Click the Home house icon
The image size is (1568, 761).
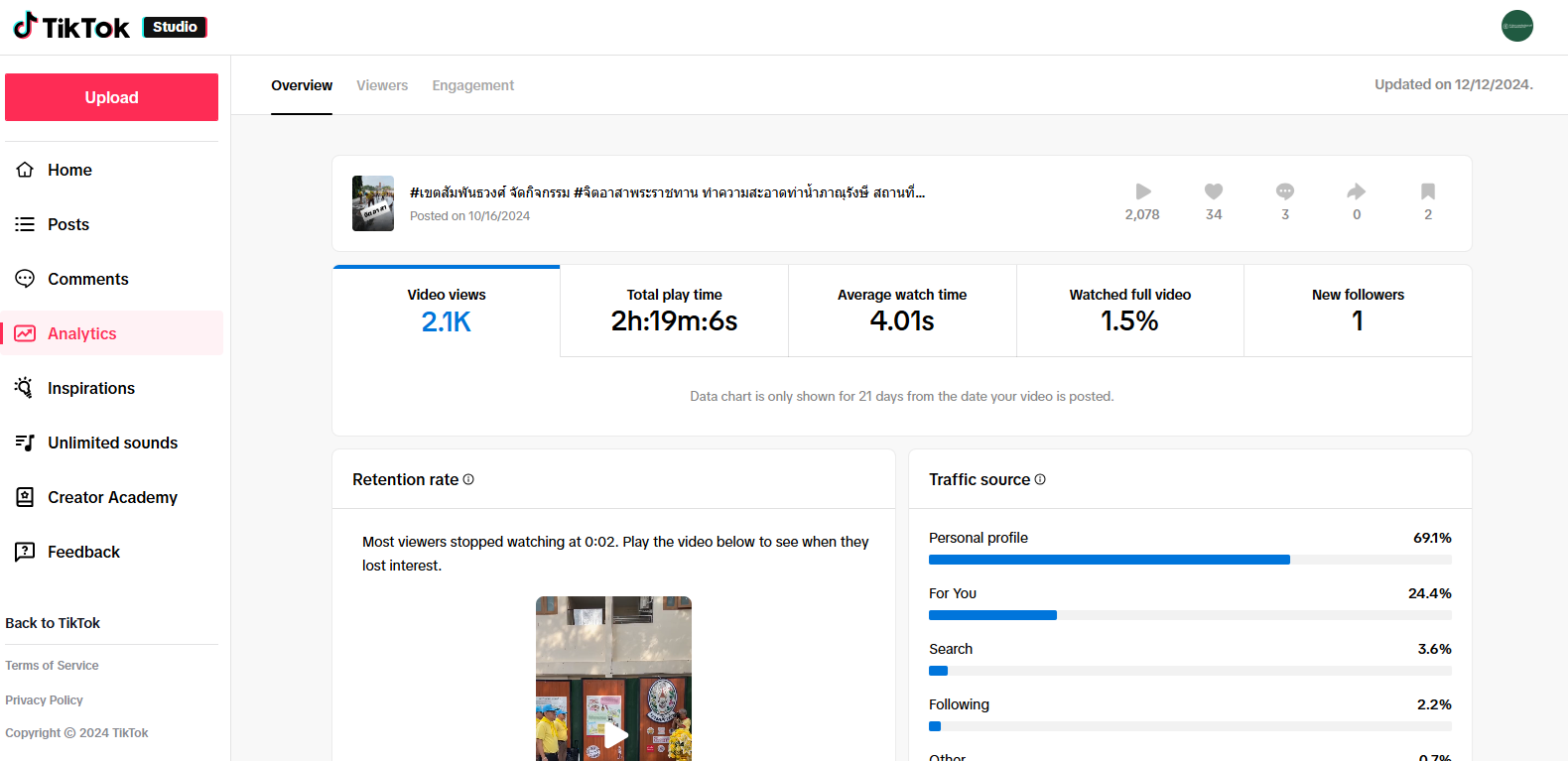click(26, 170)
